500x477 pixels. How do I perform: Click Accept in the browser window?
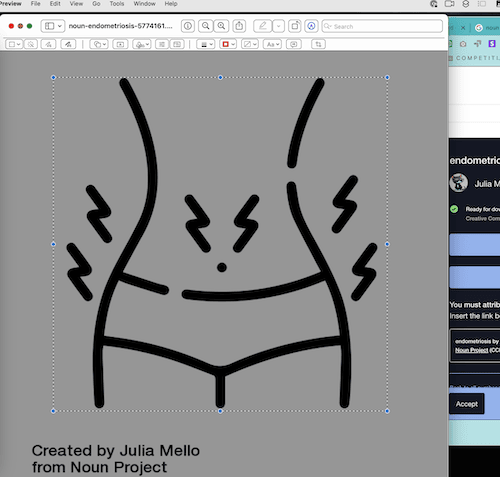(467, 404)
